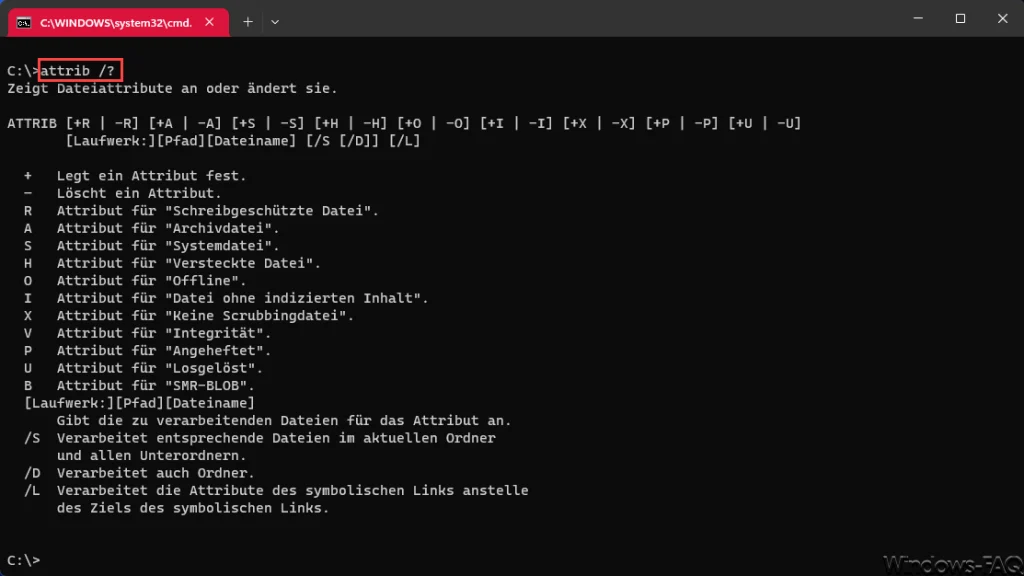Click the "Versteckte Datei" attribute line

[172, 263]
